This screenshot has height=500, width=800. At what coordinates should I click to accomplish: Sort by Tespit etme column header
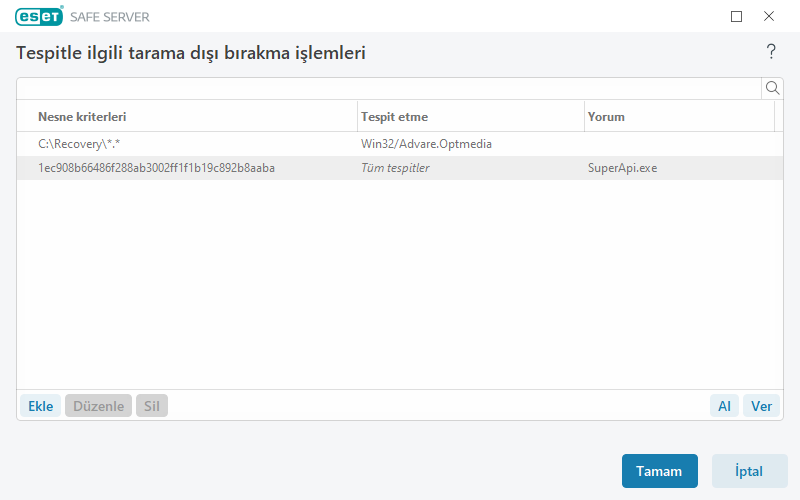[394, 117]
